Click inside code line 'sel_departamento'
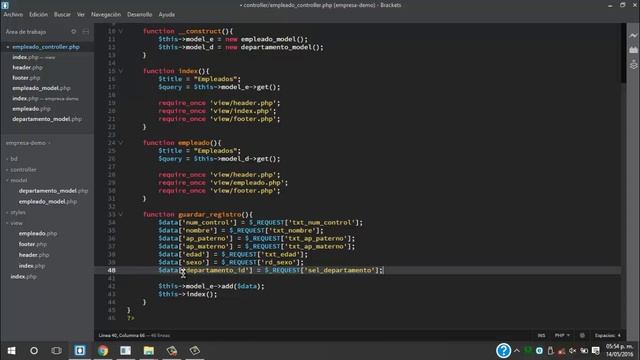 point(340,270)
